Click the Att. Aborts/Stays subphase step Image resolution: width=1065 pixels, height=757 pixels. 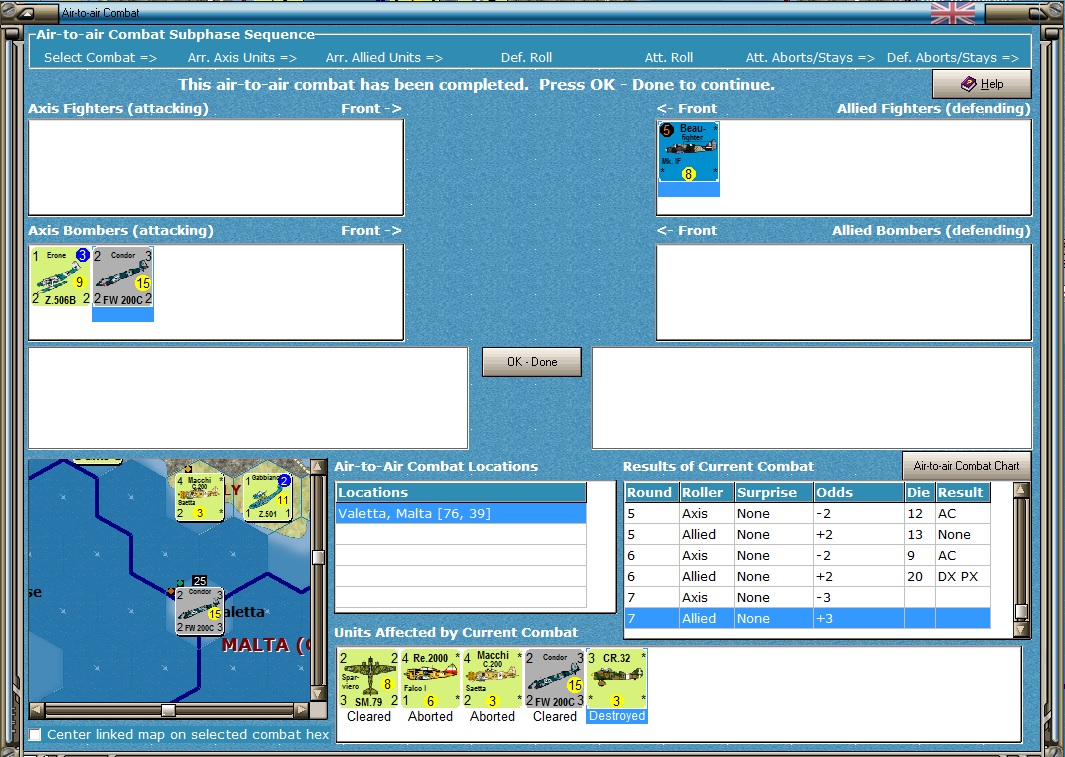coord(810,58)
